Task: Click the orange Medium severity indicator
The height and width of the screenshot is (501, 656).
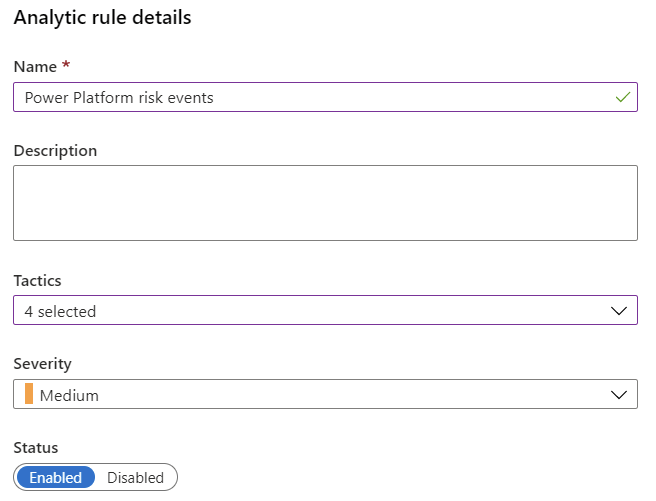Action: [29, 394]
